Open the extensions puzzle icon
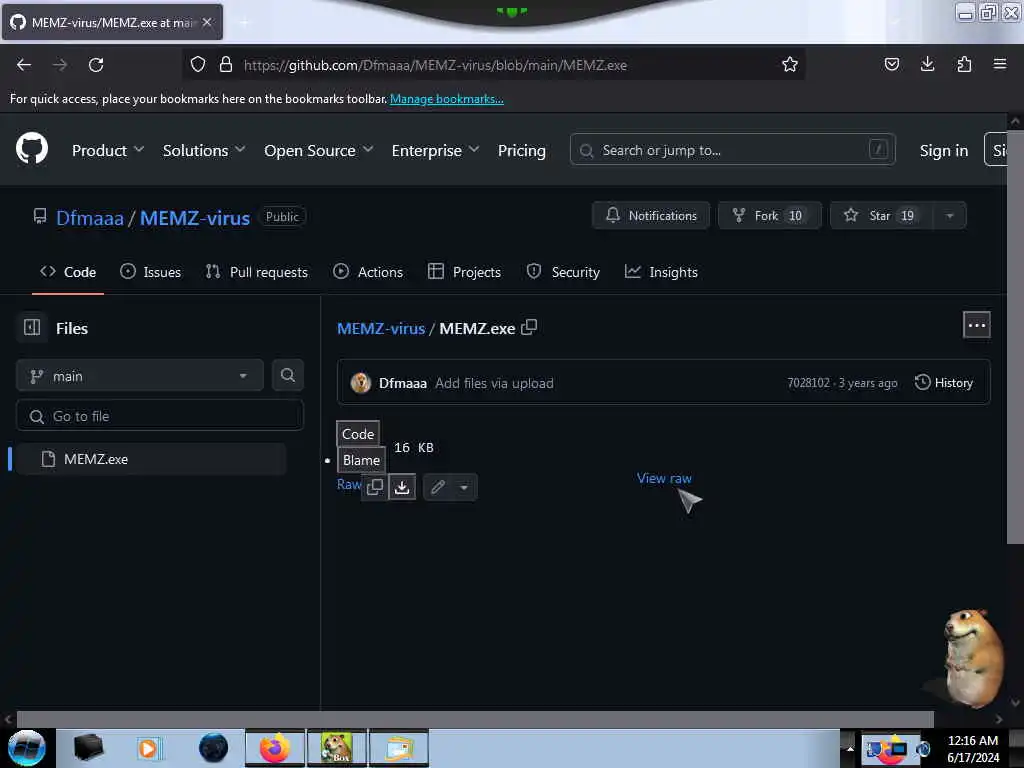1024x768 pixels. (x=964, y=64)
